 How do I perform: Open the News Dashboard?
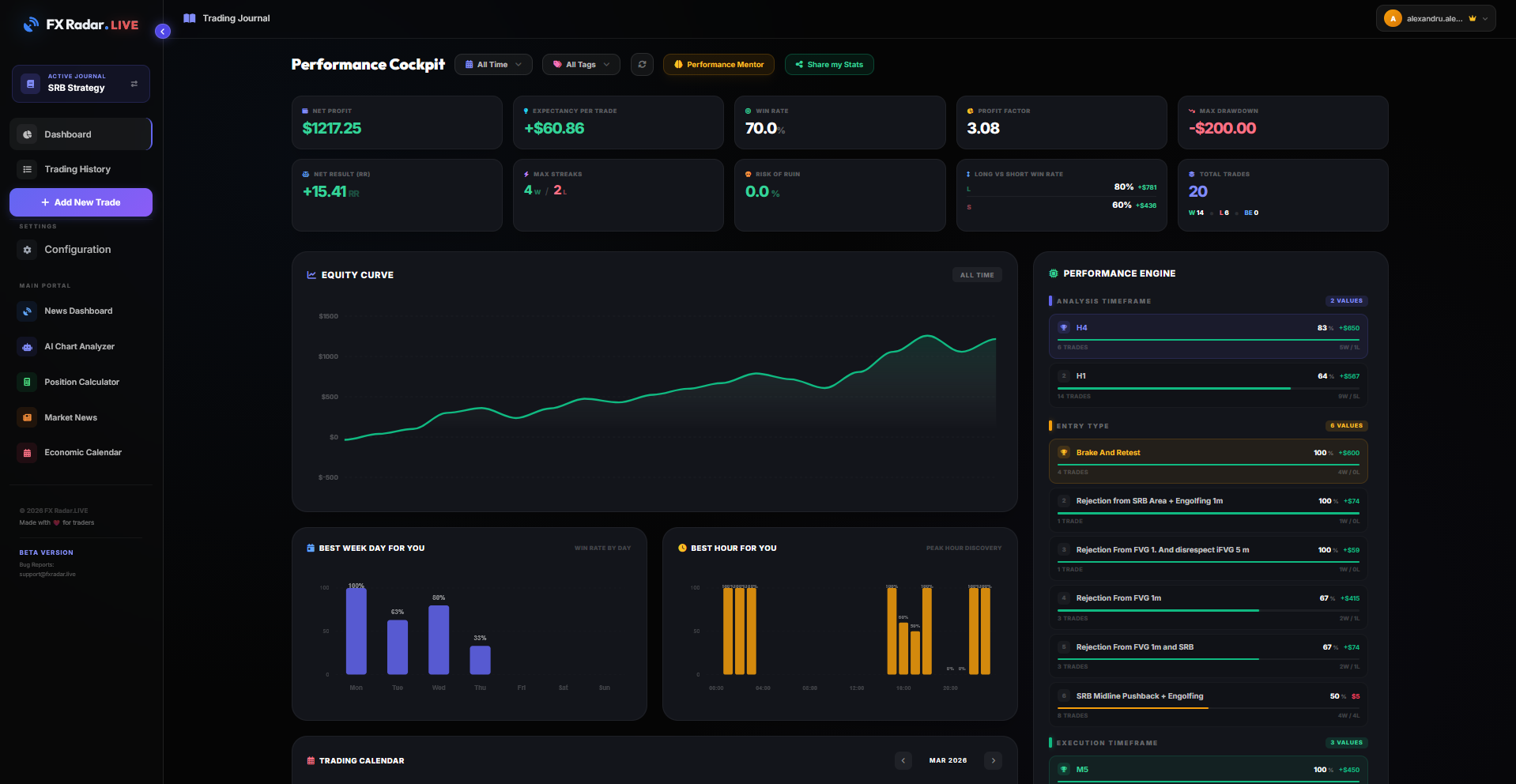point(78,311)
